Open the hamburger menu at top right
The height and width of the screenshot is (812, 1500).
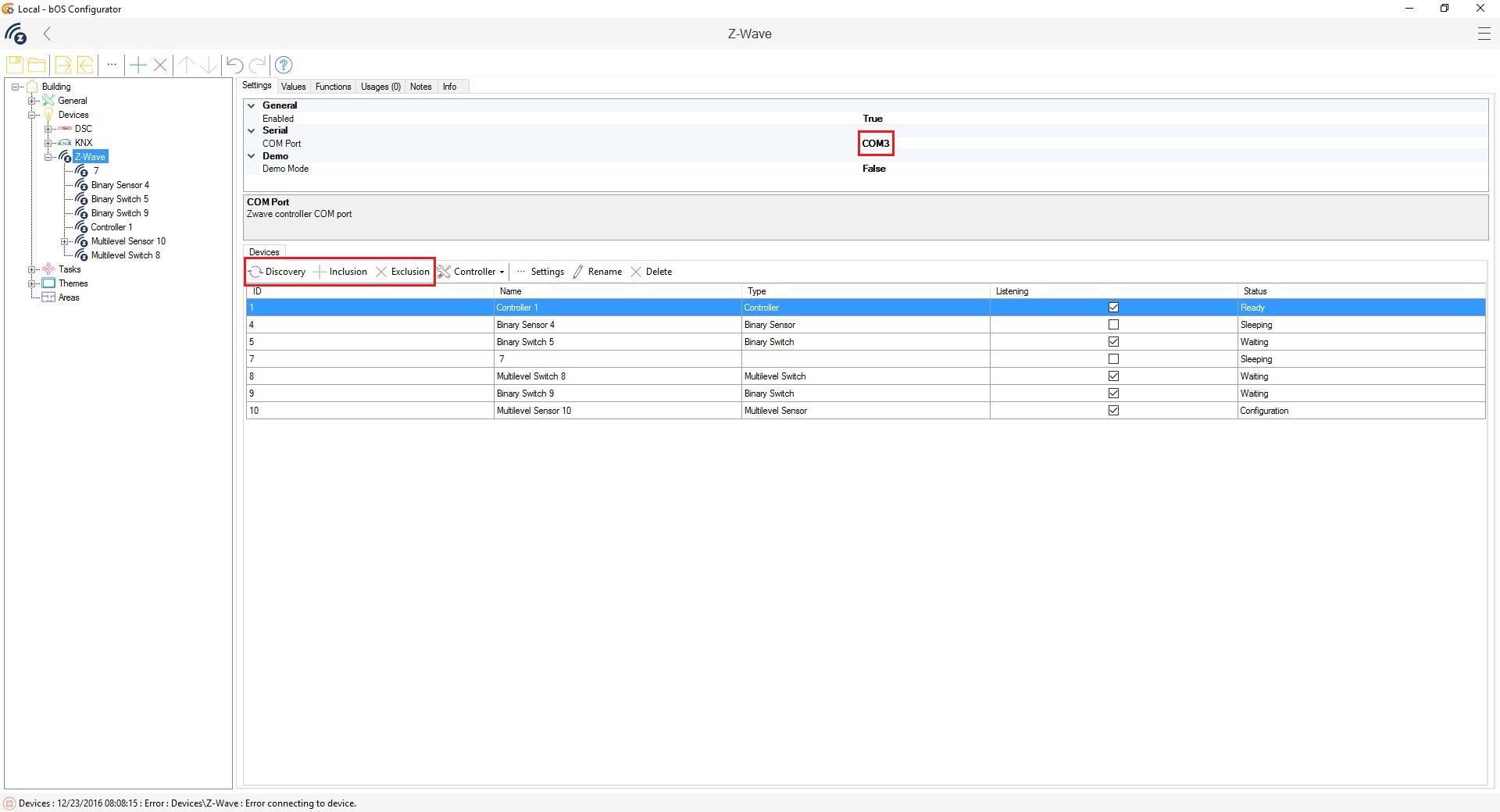click(x=1484, y=34)
